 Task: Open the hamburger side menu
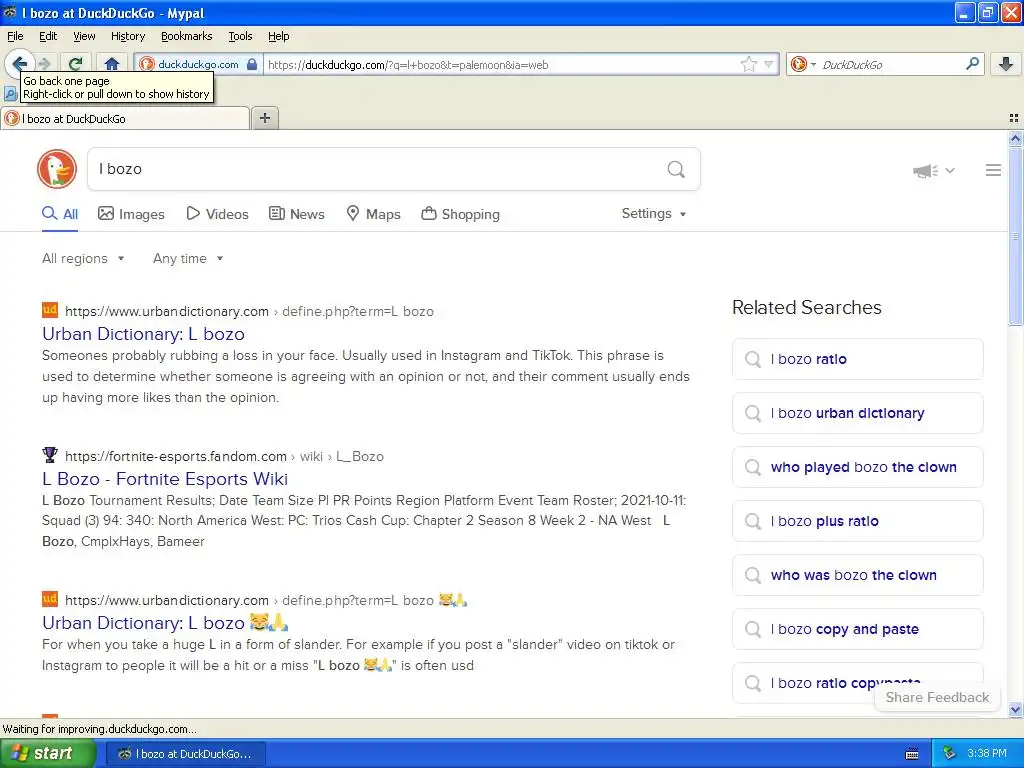point(993,170)
